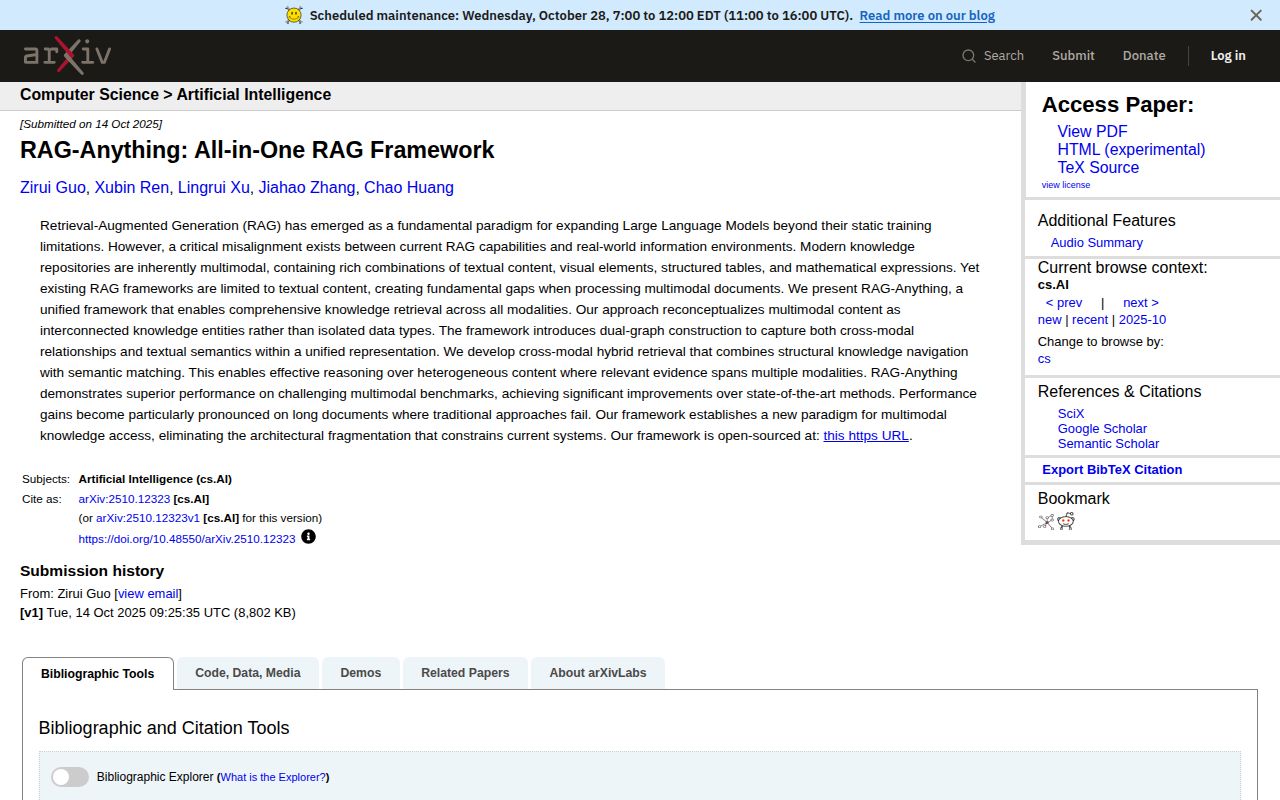Open Google Scholar citations link
This screenshot has width=1280, height=800.
(x=1102, y=428)
